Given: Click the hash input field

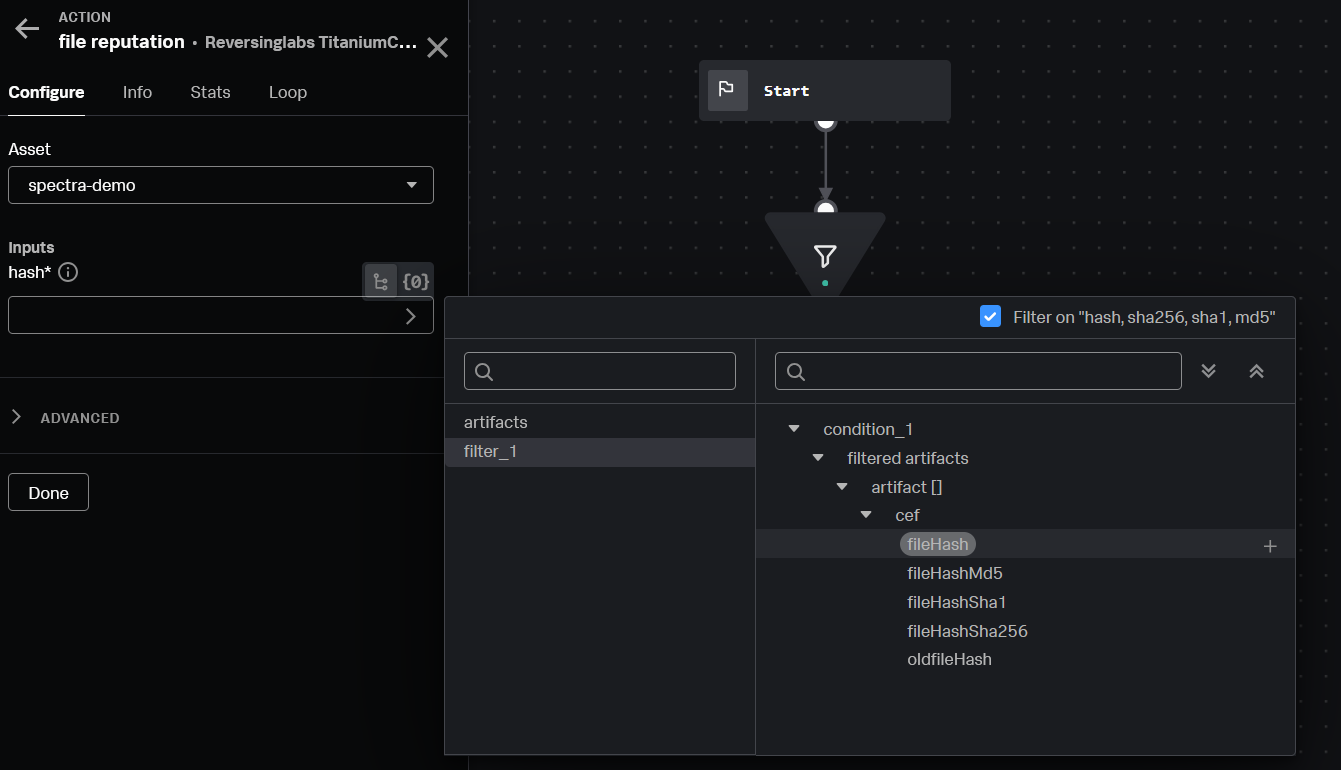Looking at the screenshot, I should coord(221,315).
